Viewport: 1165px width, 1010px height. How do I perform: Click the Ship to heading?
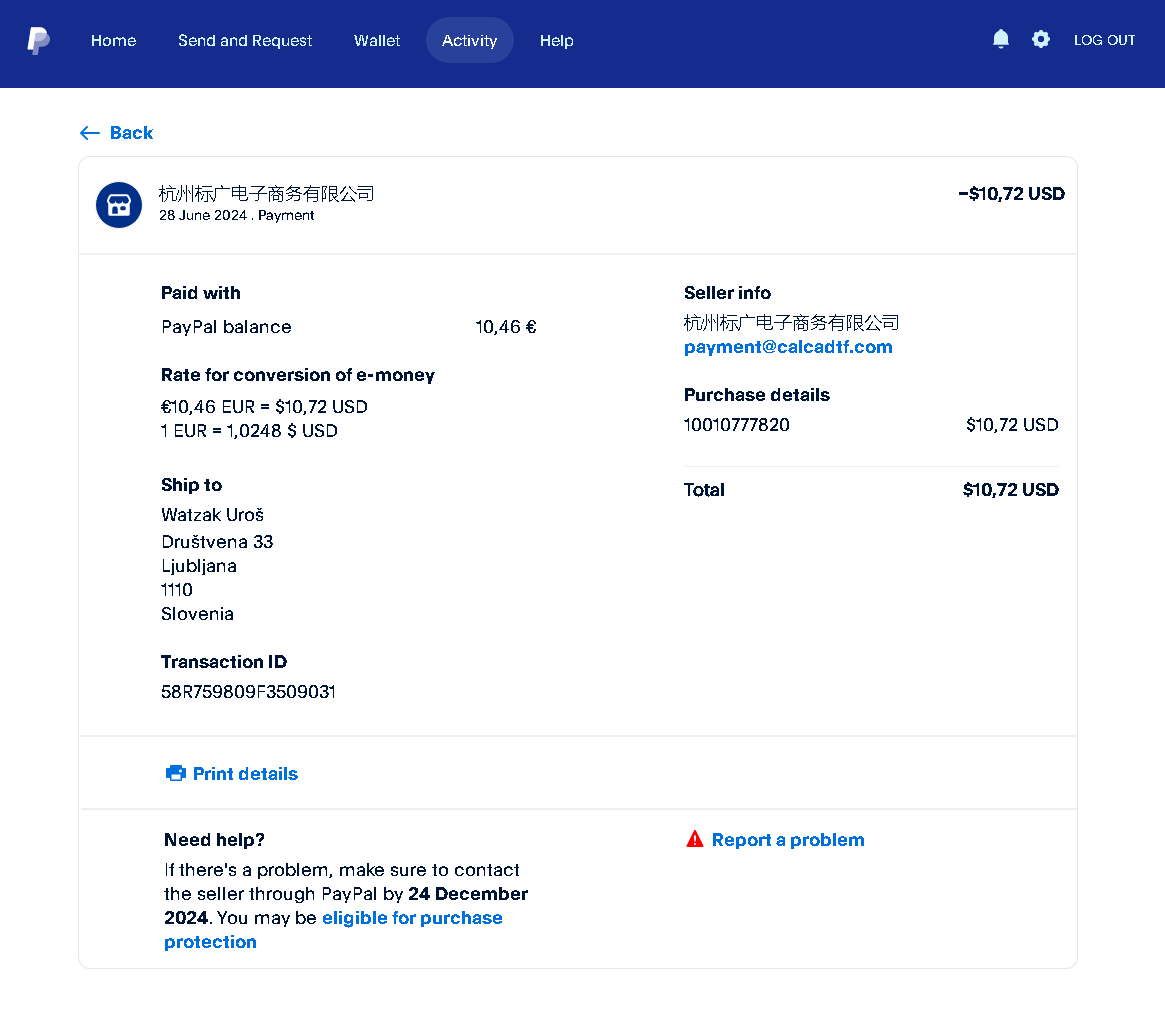[x=192, y=485]
